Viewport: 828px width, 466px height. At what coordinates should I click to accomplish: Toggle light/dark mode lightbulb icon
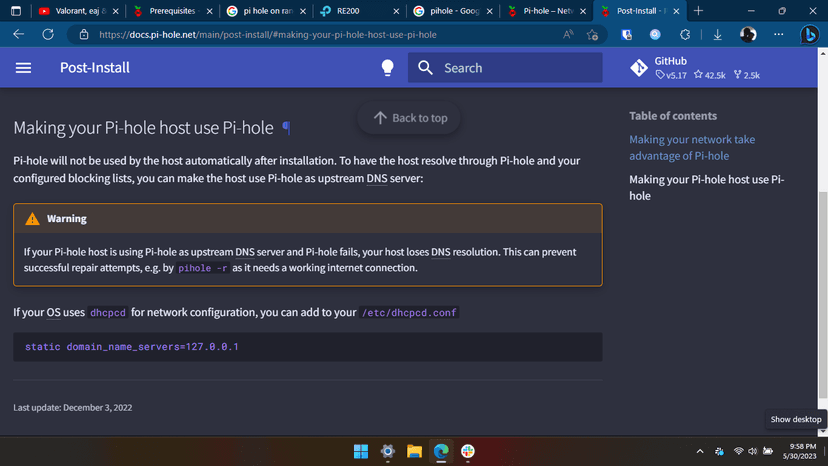388,68
